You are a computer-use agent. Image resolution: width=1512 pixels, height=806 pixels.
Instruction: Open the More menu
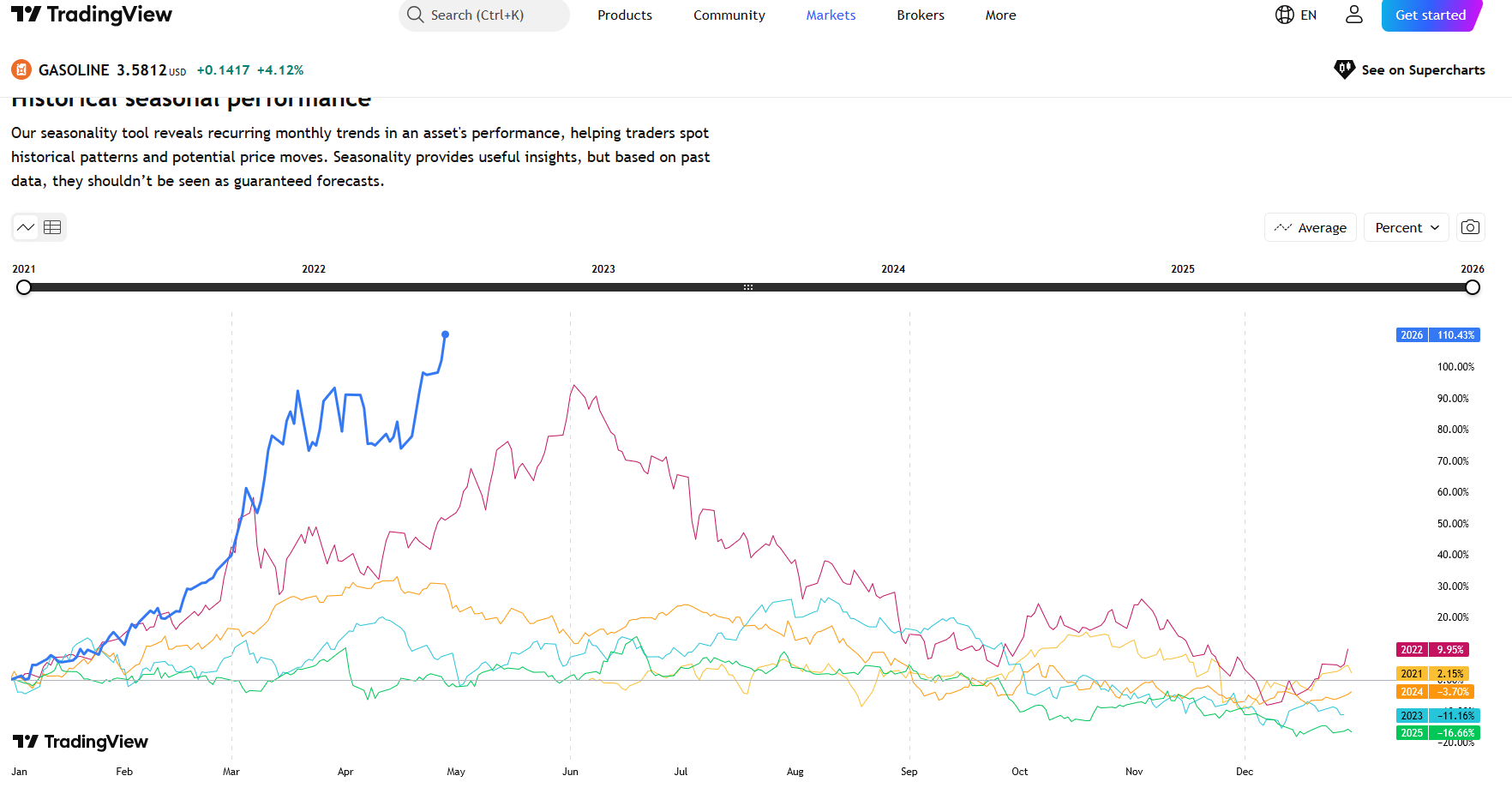pyautogui.click(x=1000, y=15)
